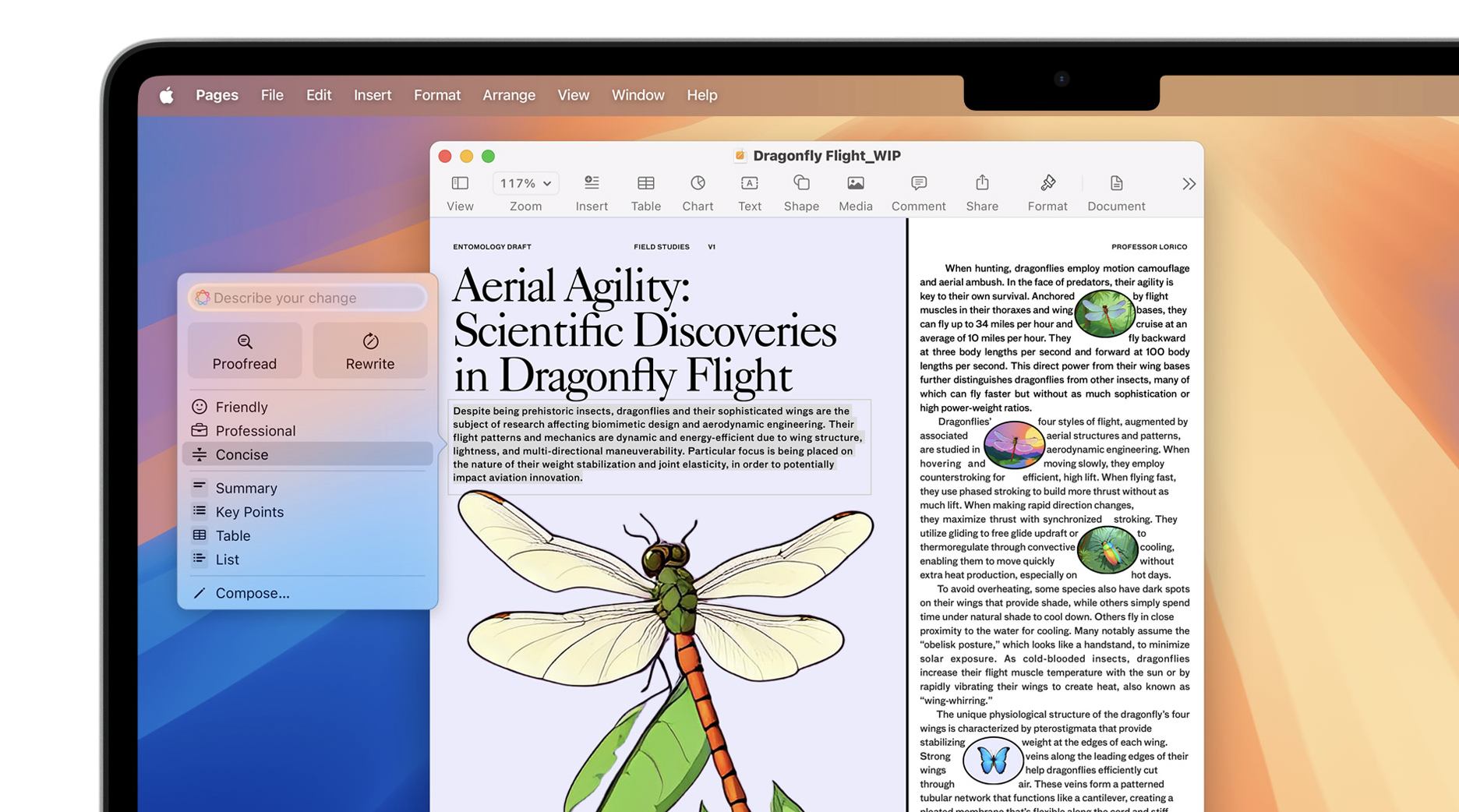Select the beetle oval image near 'cooling'
Viewport: 1459px width, 812px height.
click(x=1107, y=549)
